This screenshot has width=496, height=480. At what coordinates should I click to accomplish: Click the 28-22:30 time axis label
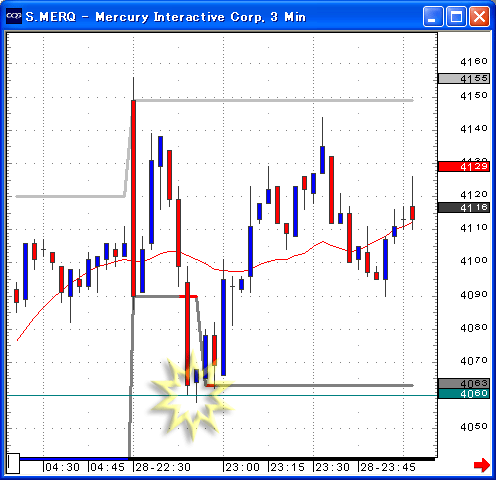(163, 467)
